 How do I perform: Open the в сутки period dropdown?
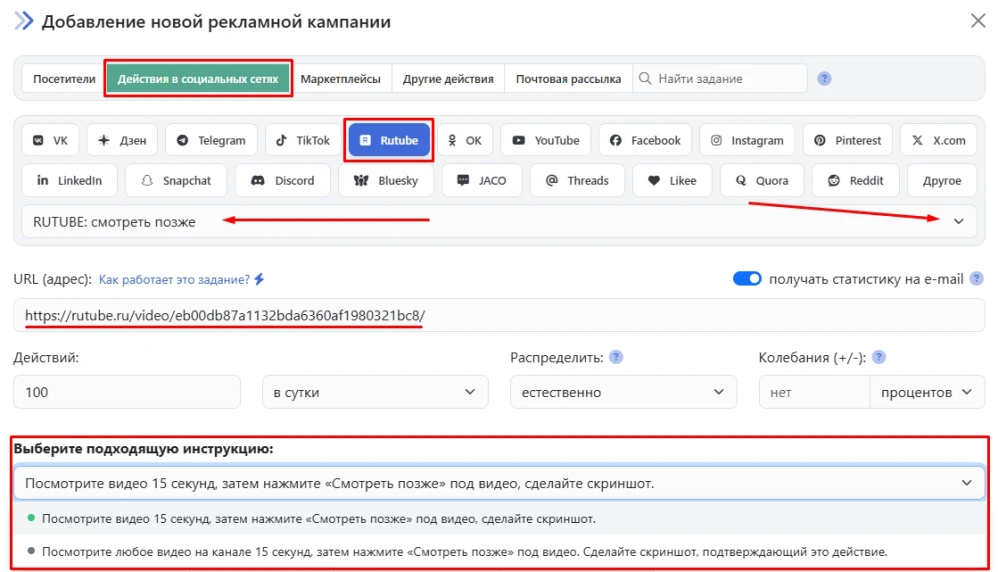click(x=375, y=392)
